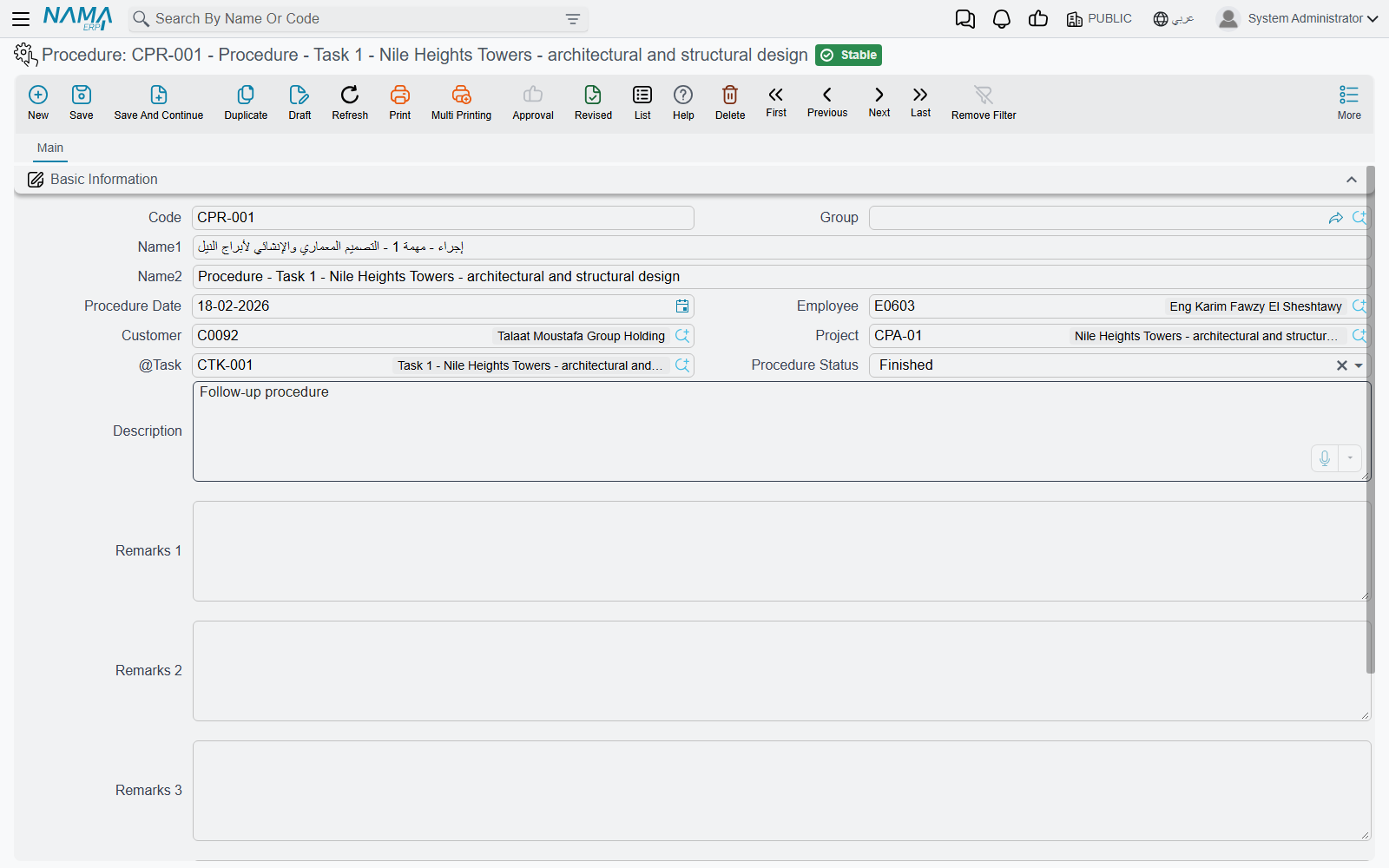
Task: Click the Remarks 3 text area
Action: point(781,791)
